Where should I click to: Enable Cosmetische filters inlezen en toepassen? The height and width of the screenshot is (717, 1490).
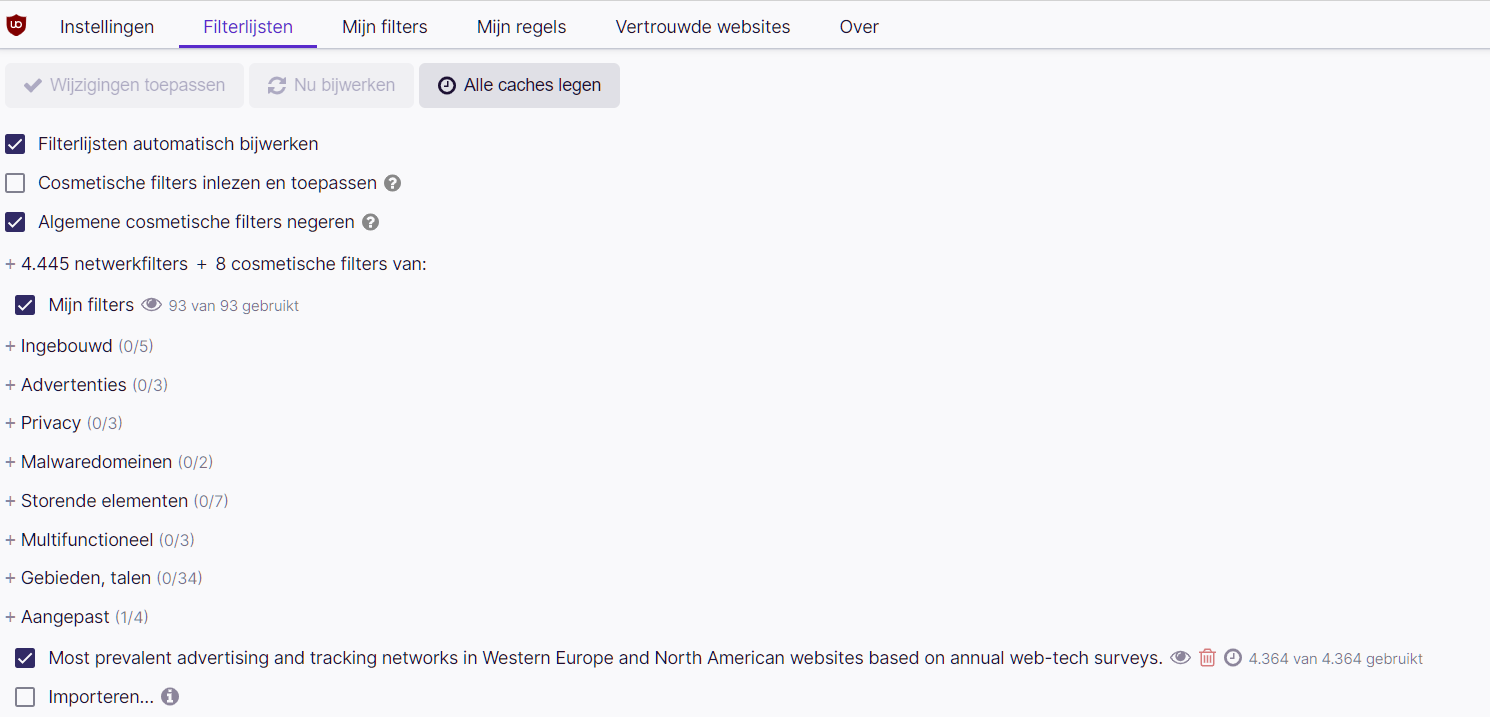[15, 183]
